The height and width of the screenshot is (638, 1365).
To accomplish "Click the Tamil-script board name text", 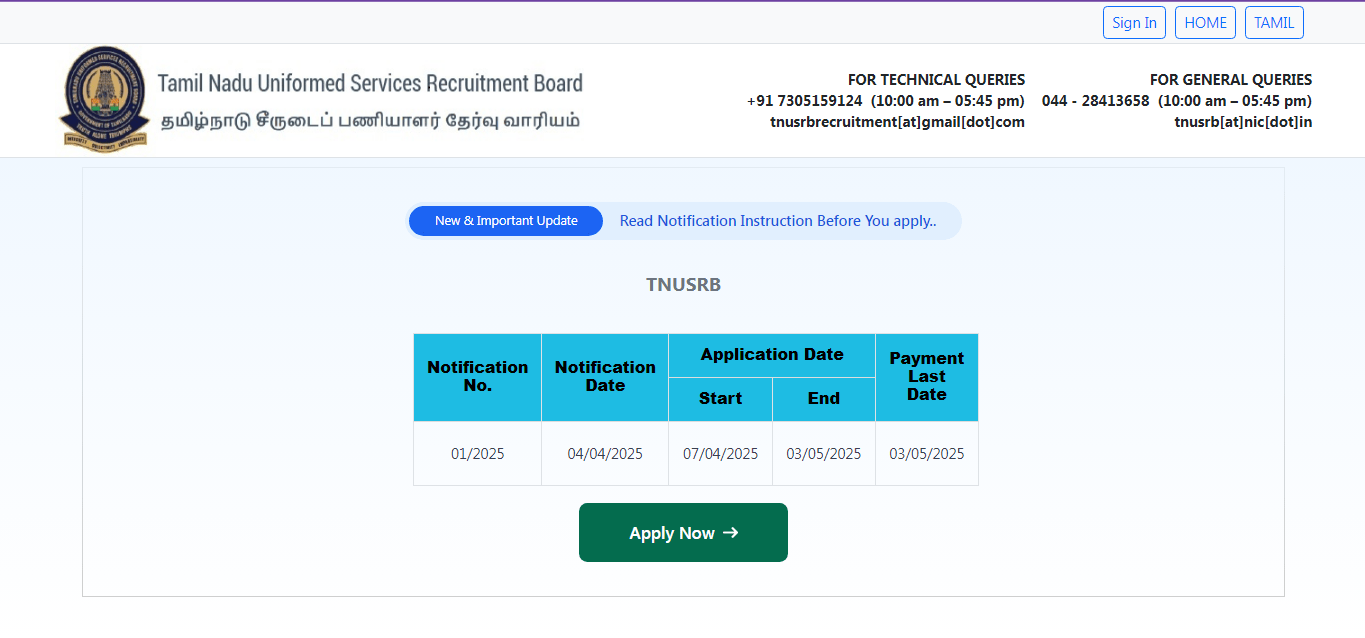I will pyautogui.click(x=370, y=121).
